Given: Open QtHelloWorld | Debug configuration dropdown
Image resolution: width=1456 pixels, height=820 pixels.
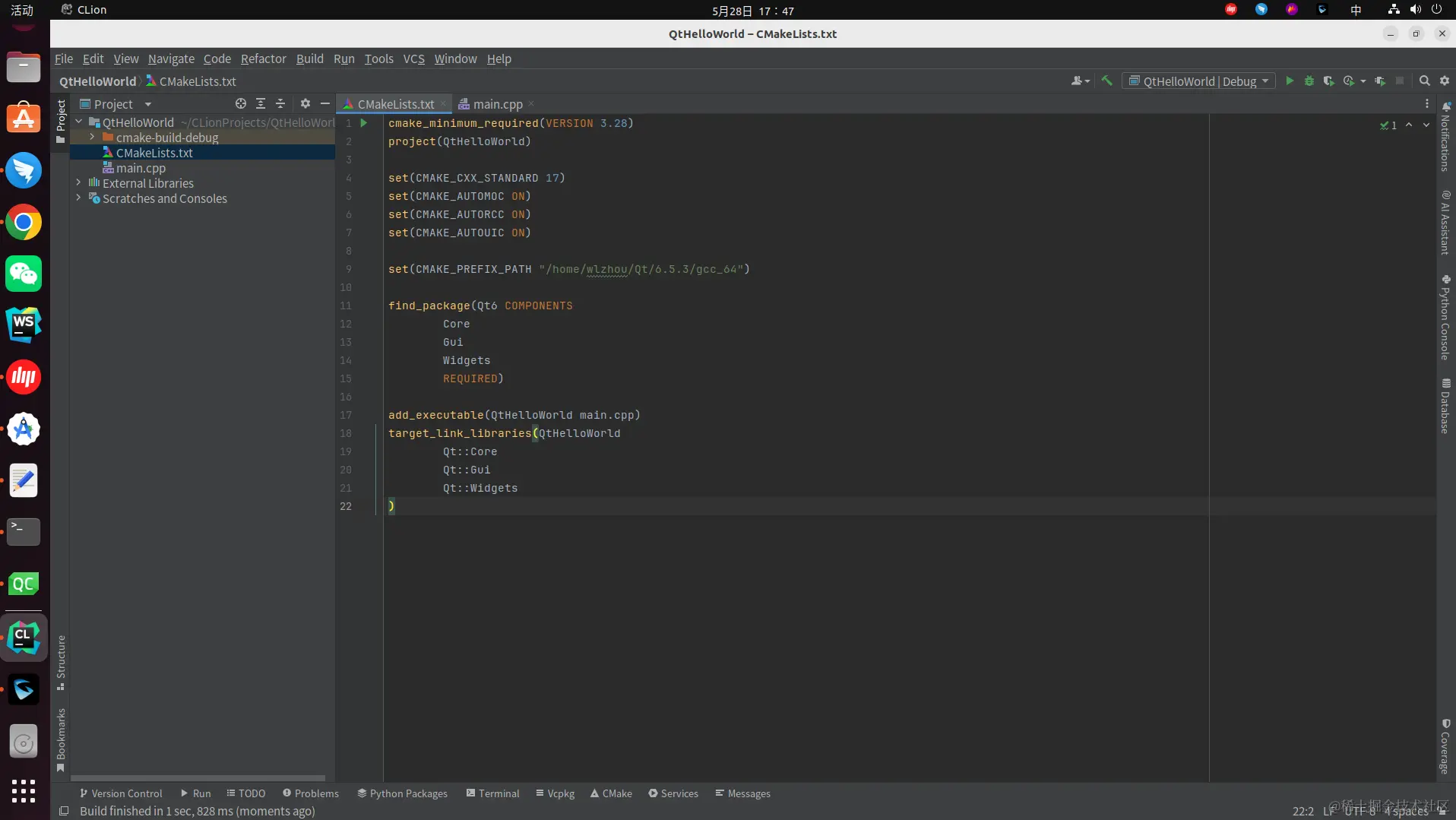Looking at the screenshot, I should pyautogui.click(x=1198, y=81).
